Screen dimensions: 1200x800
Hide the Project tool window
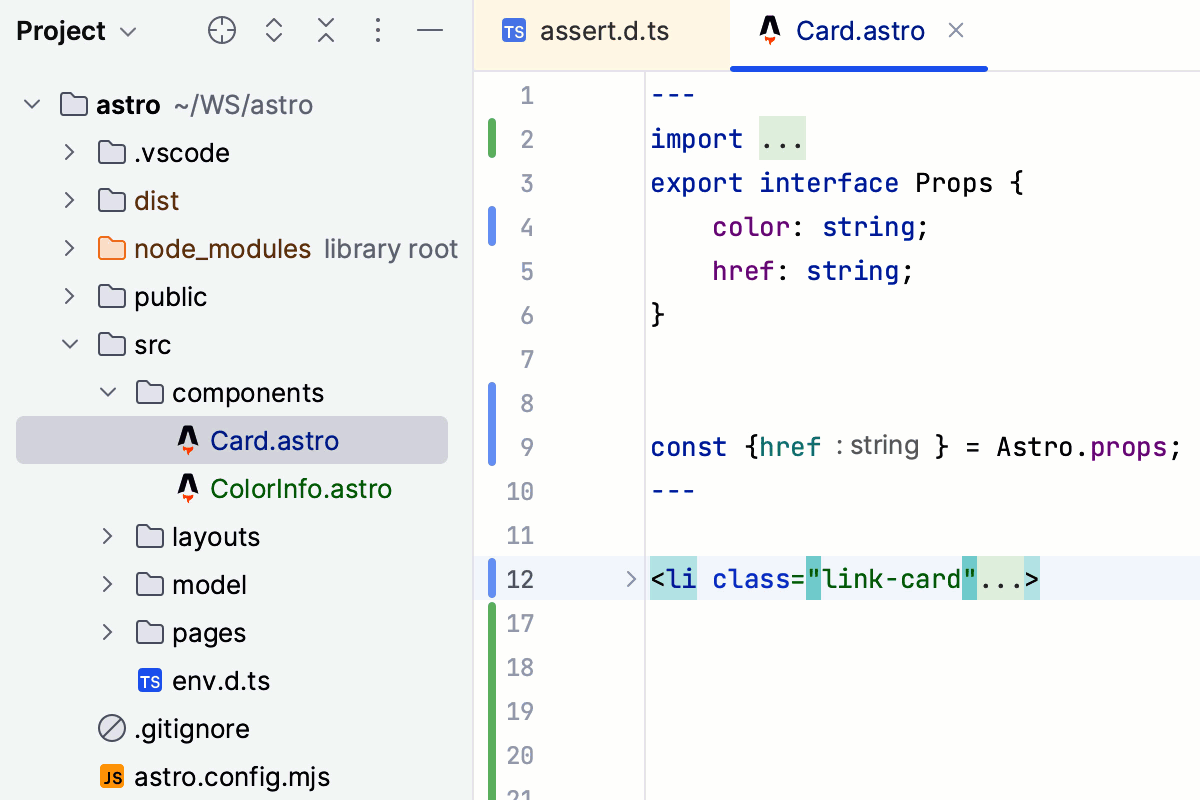[x=430, y=31]
